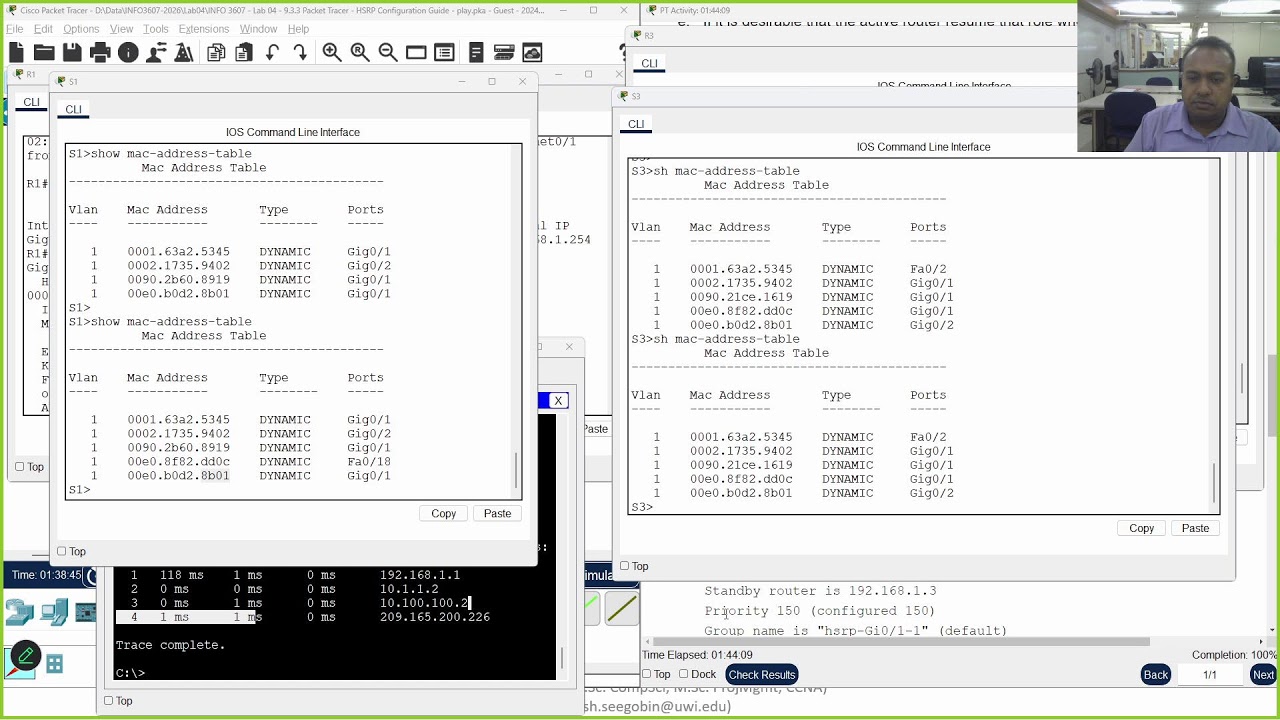
Task: Open the Network Information icon
Action: tap(128, 53)
